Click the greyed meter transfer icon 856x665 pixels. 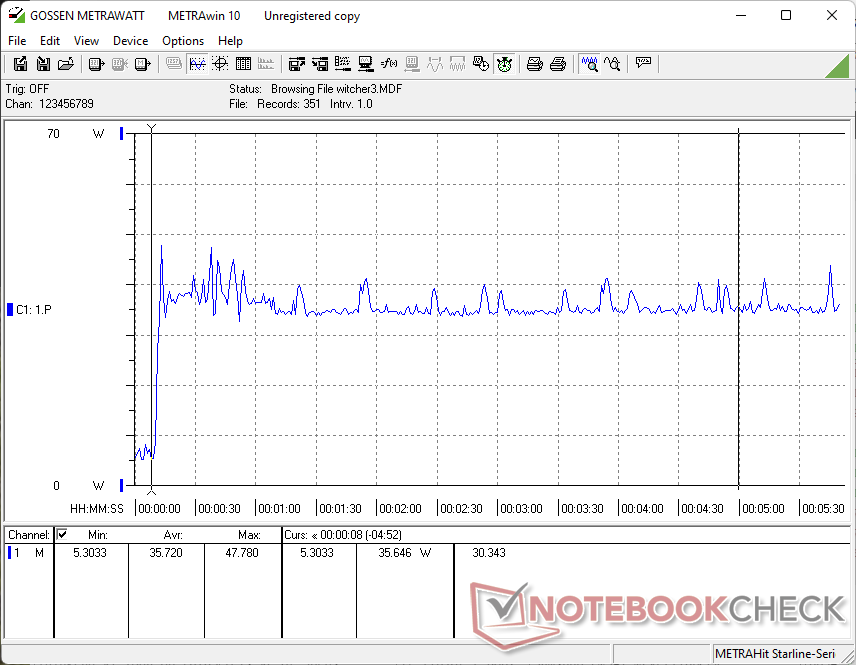(412, 64)
